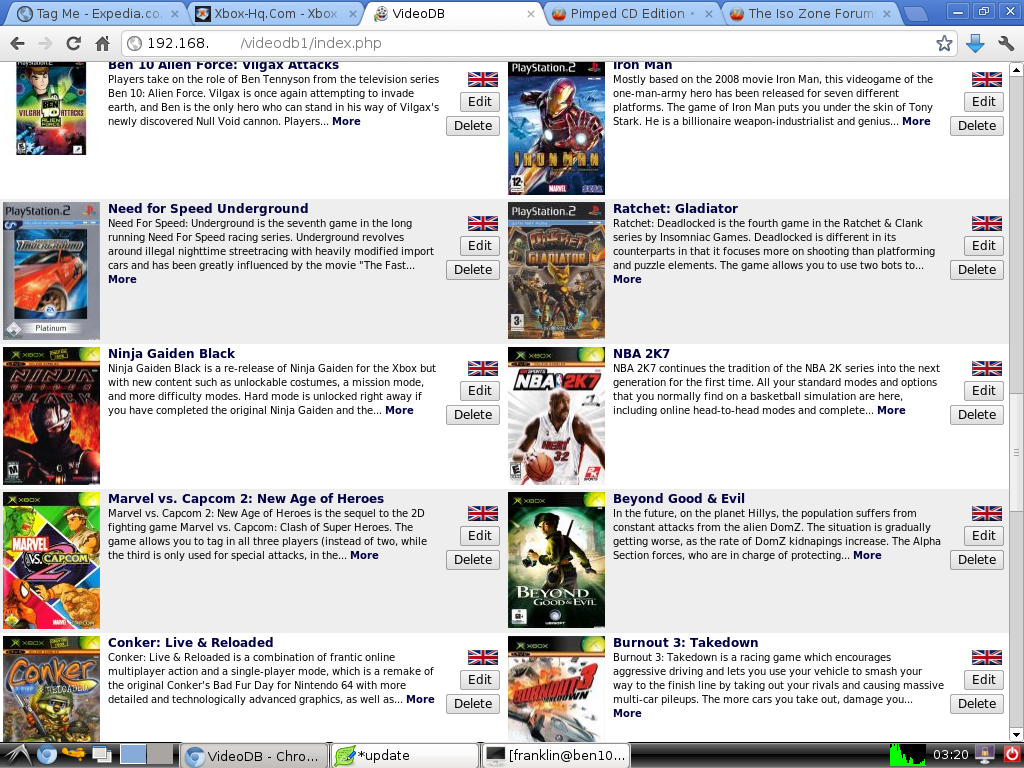Launch Chromium from the taskbar launcher icon

coord(46,755)
